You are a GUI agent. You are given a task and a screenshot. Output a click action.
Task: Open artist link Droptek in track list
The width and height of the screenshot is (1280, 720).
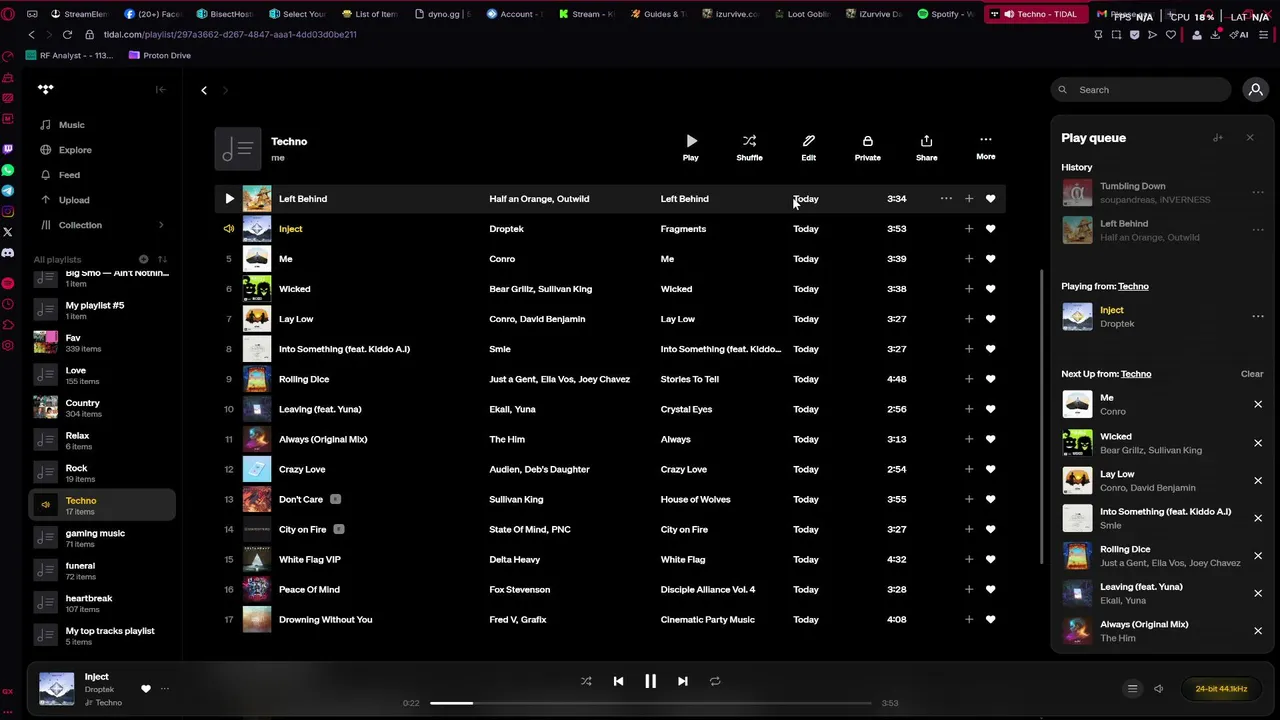click(x=506, y=229)
